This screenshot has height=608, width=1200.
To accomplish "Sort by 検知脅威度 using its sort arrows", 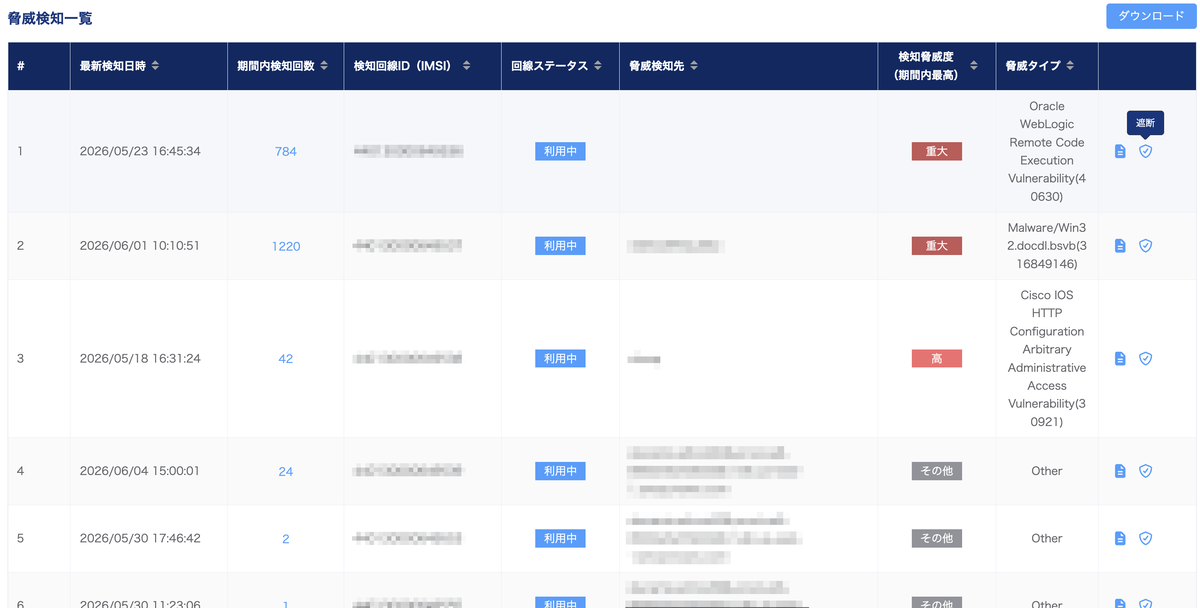I will pos(972,66).
